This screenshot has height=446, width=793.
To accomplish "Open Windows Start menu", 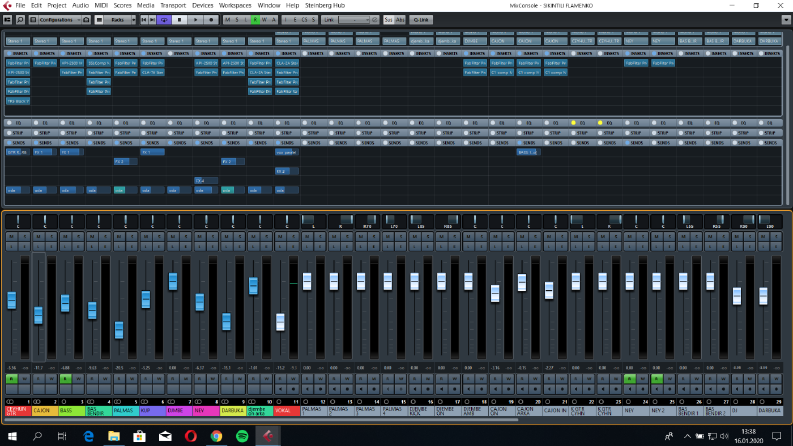I will tap(12, 436).
